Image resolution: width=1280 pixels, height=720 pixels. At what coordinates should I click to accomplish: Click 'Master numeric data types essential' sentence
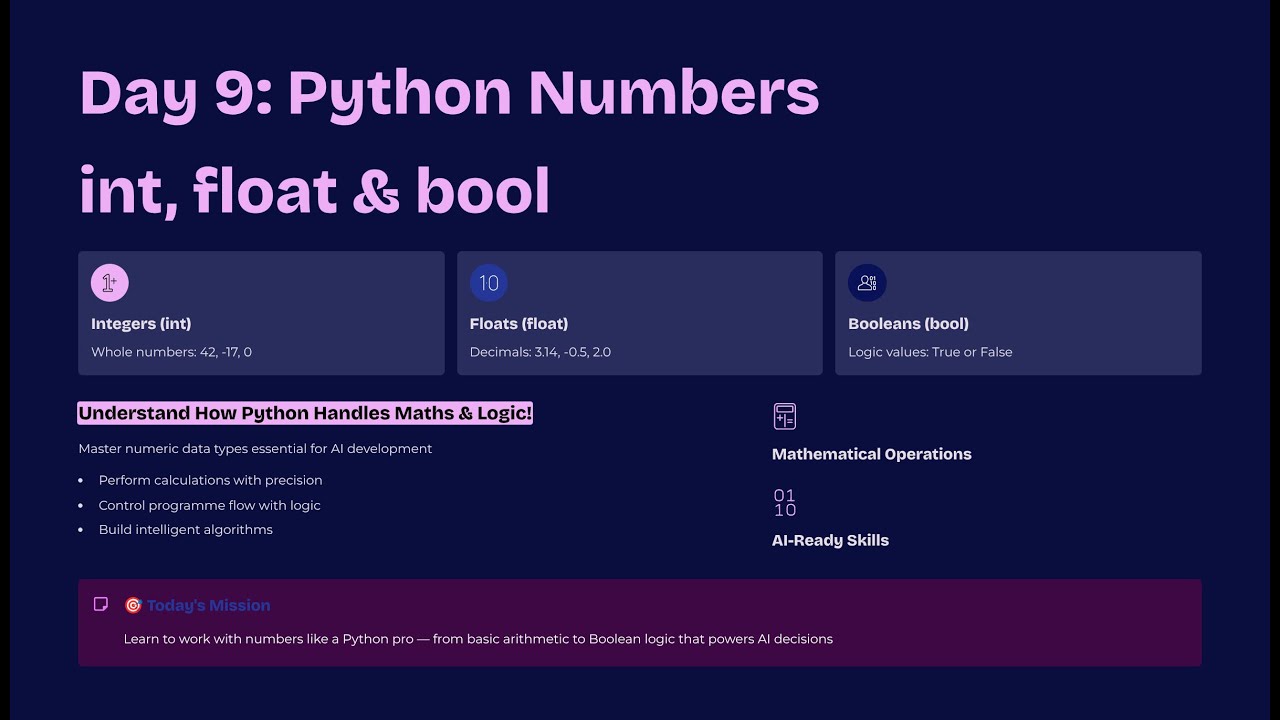pos(255,449)
